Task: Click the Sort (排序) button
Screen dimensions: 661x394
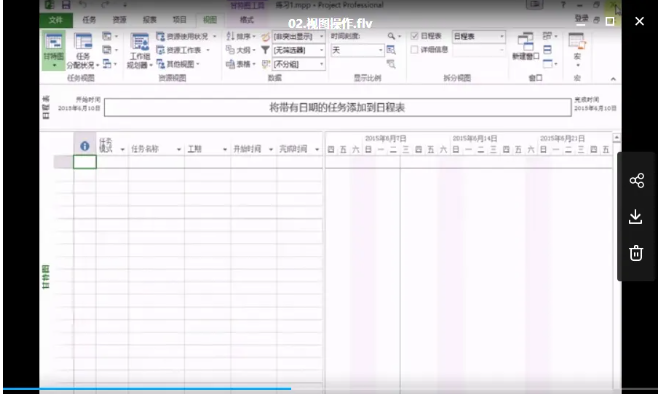Action: click(x=240, y=36)
